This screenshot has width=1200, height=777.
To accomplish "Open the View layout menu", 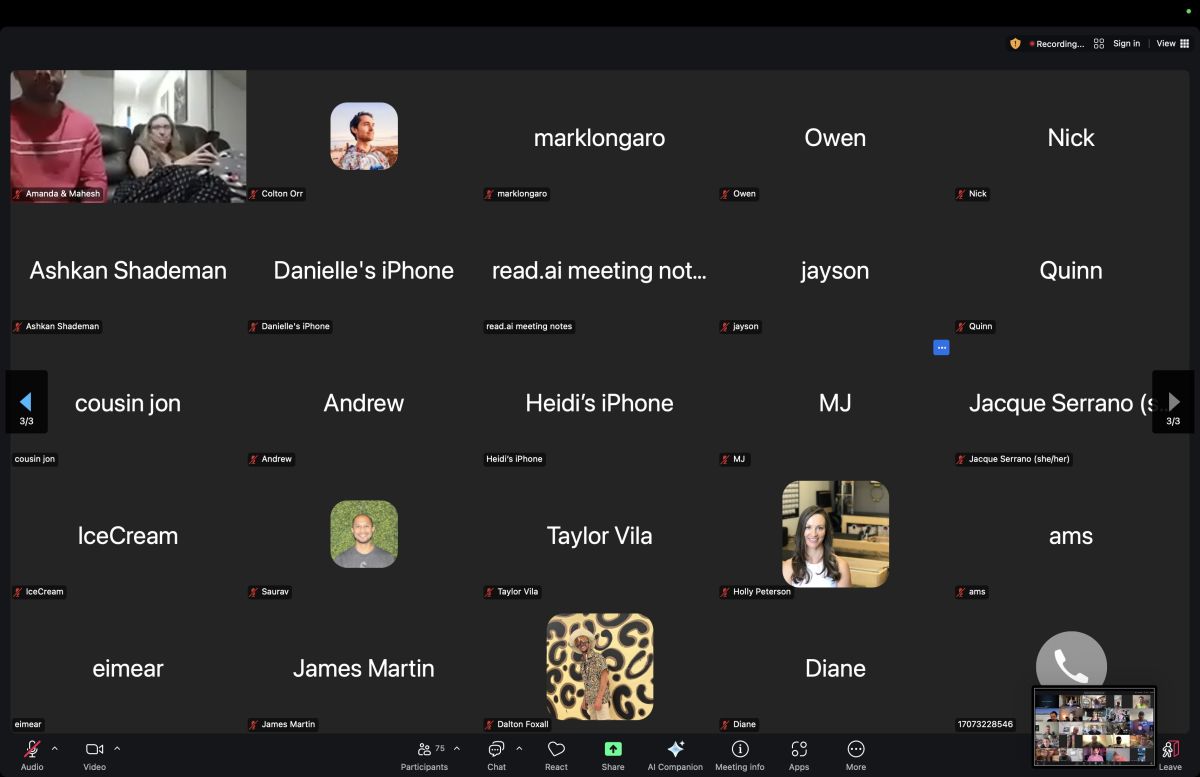I will [x=1173, y=44].
